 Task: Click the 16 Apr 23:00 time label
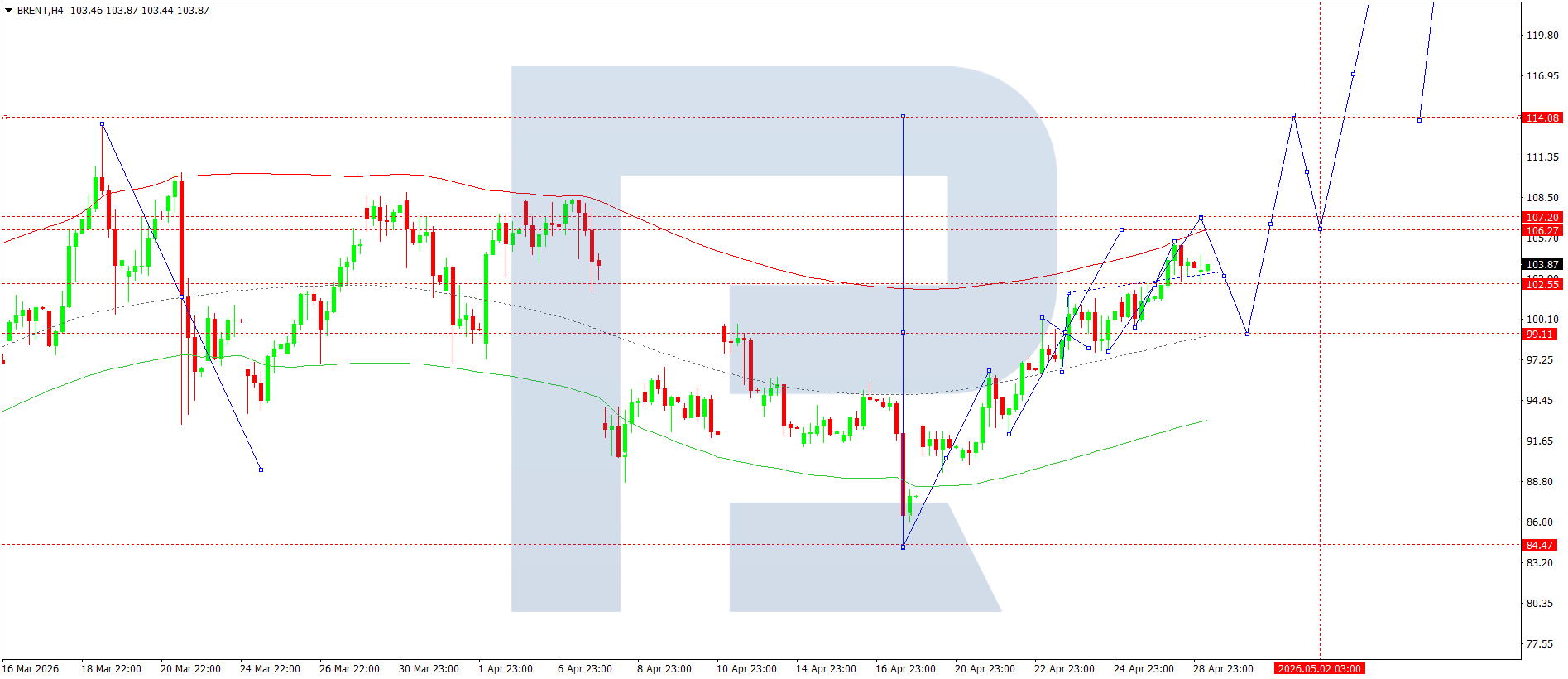[x=905, y=669]
